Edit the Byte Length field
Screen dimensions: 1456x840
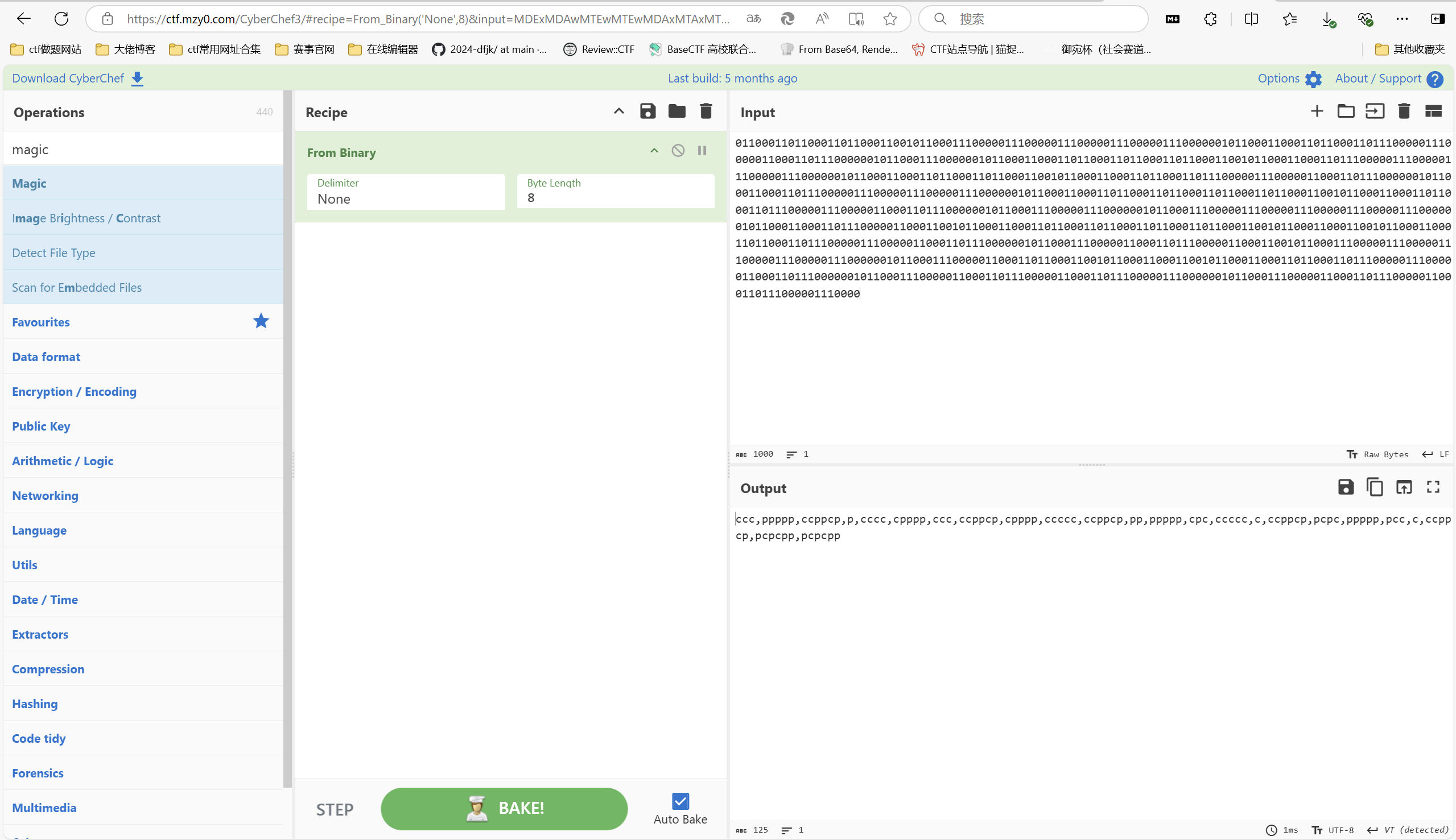615,192
